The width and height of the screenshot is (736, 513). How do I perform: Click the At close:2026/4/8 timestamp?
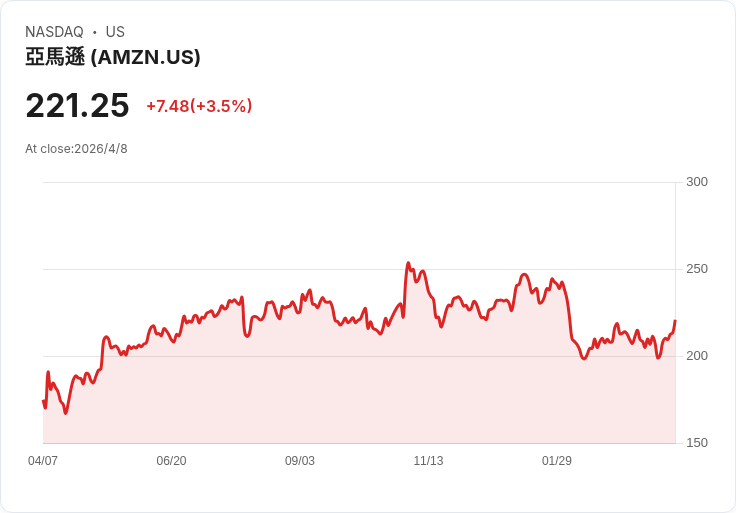pos(76,149)
